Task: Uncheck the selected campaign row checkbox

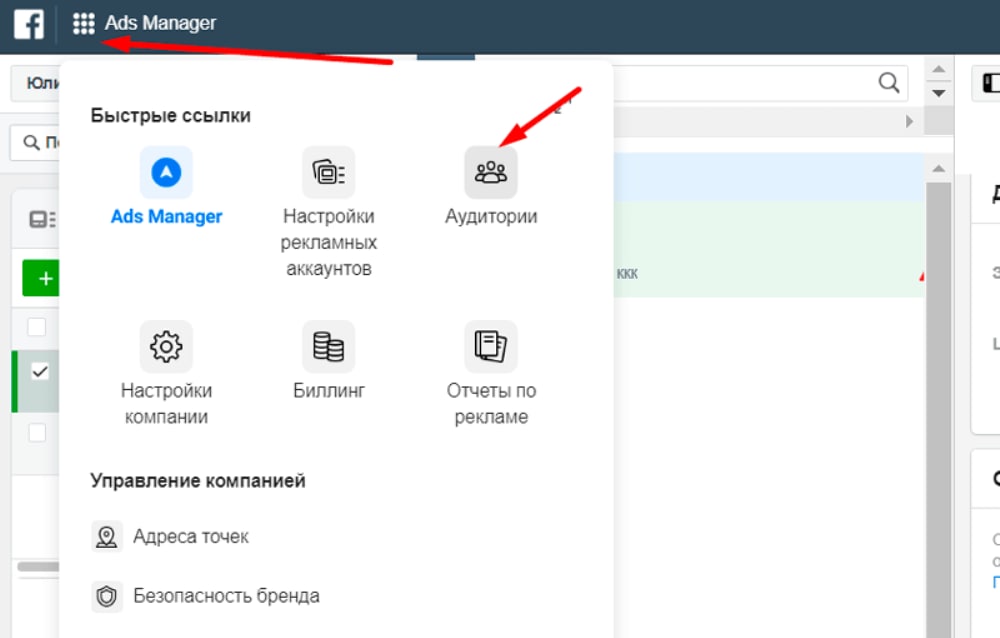Action: coord(38,372)
